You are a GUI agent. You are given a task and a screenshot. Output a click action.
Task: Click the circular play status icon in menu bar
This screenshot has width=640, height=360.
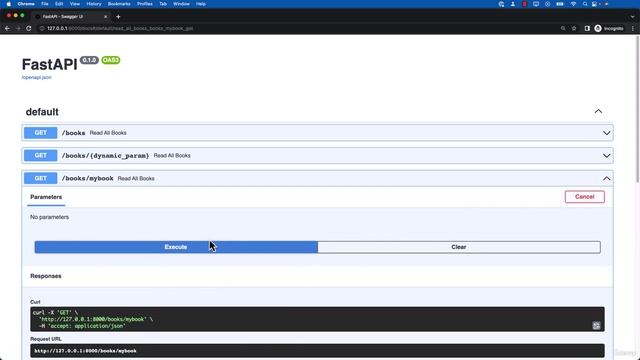[x=547, y=4]
